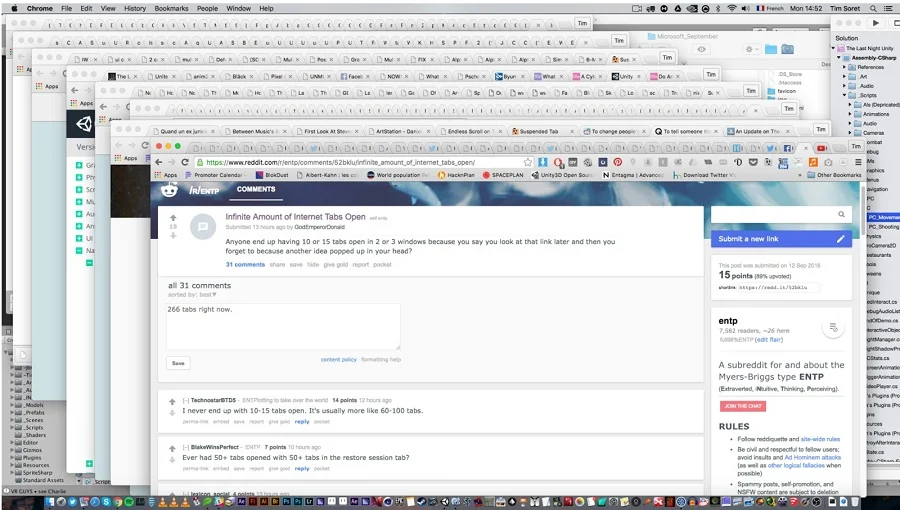Downvote the Infinite Amount of Tabs post

coord(173,236)
